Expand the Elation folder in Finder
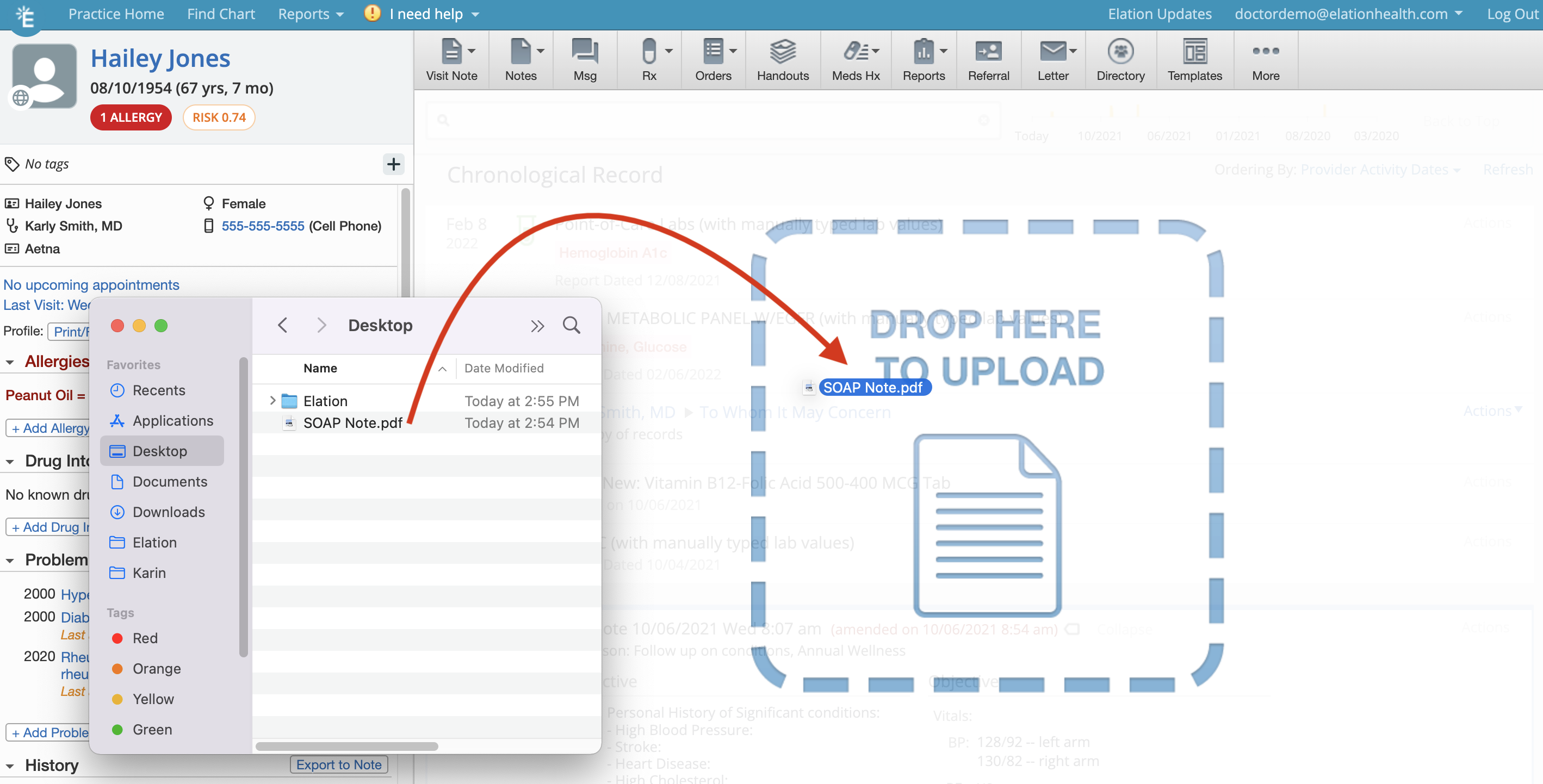Image resolution: width=1543 pixels, height=784 pixels. tap(273, 400)
